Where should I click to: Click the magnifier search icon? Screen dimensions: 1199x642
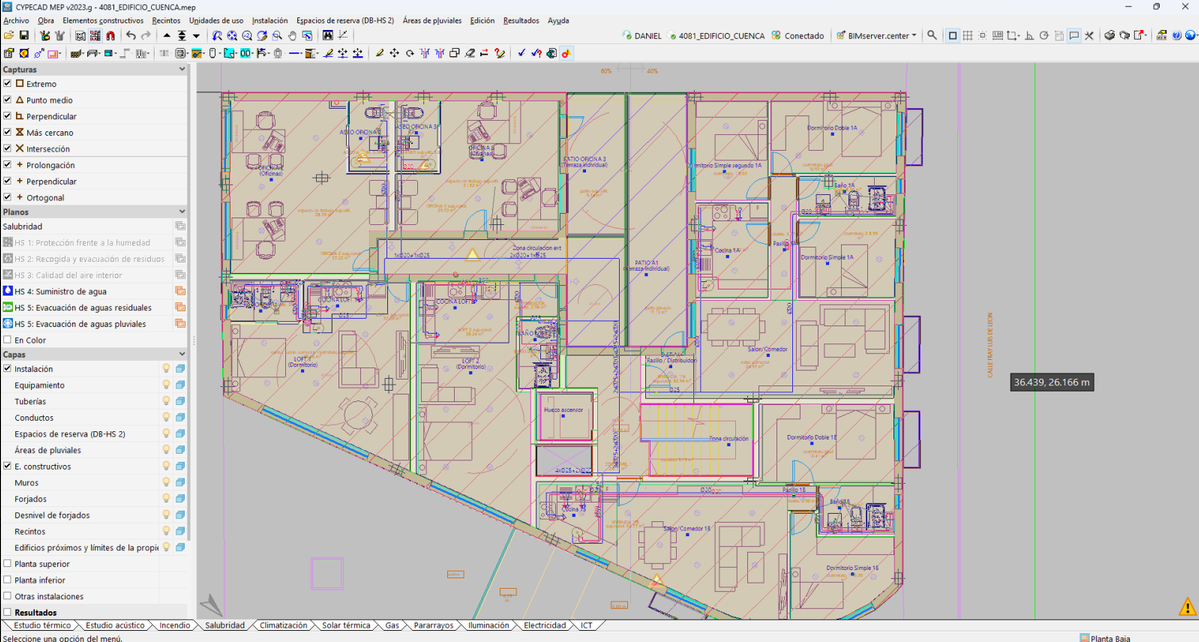(931, 35)
